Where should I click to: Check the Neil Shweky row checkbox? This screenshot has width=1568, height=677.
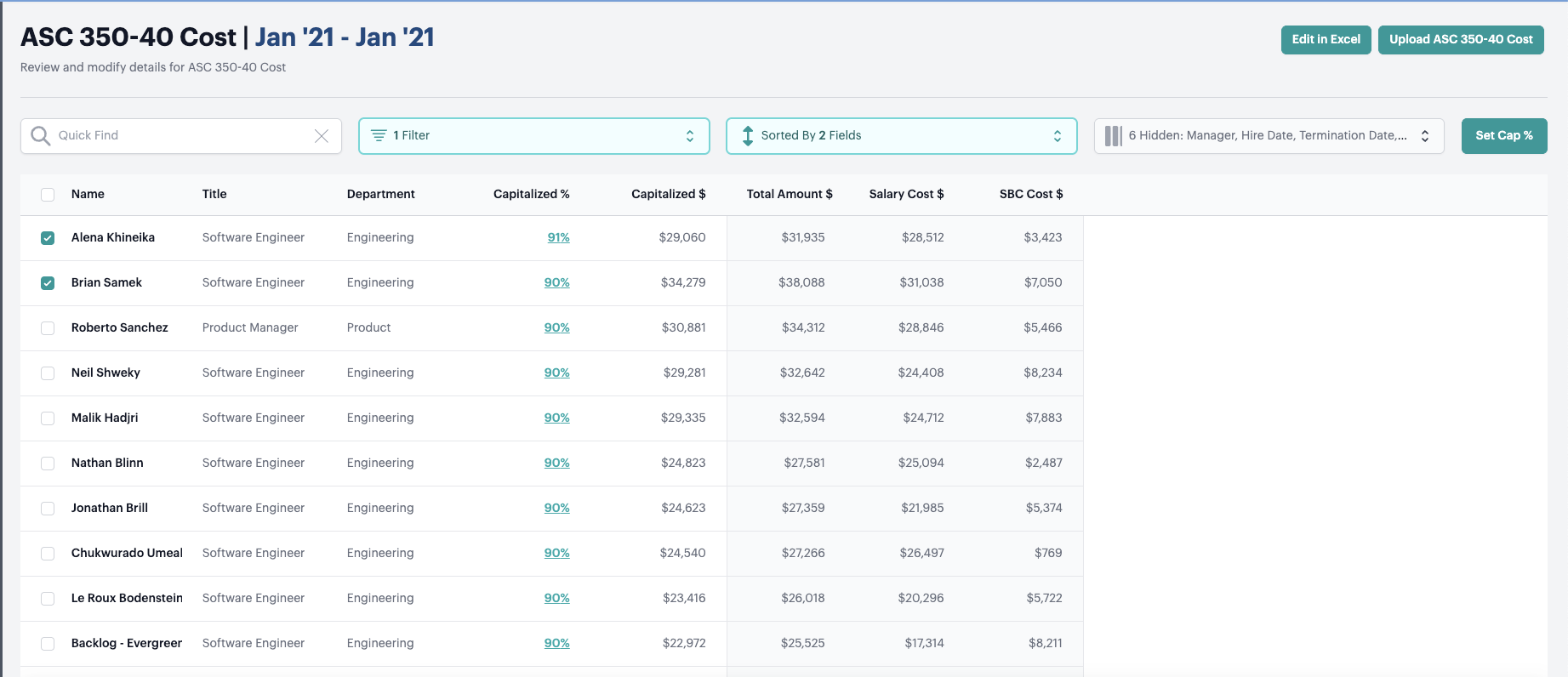[x=48, y=373]
